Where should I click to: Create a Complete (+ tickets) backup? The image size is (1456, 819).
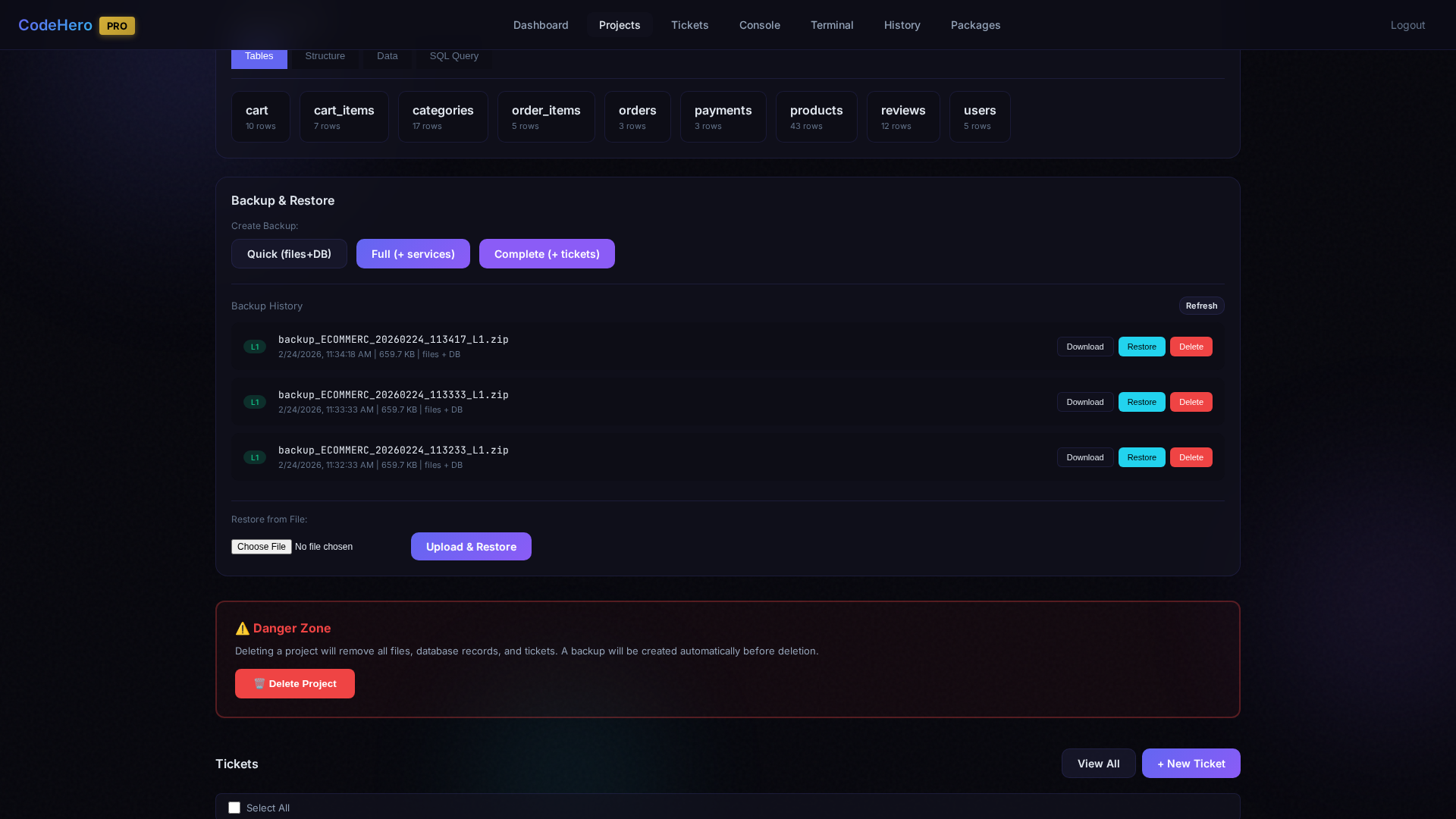547,254
